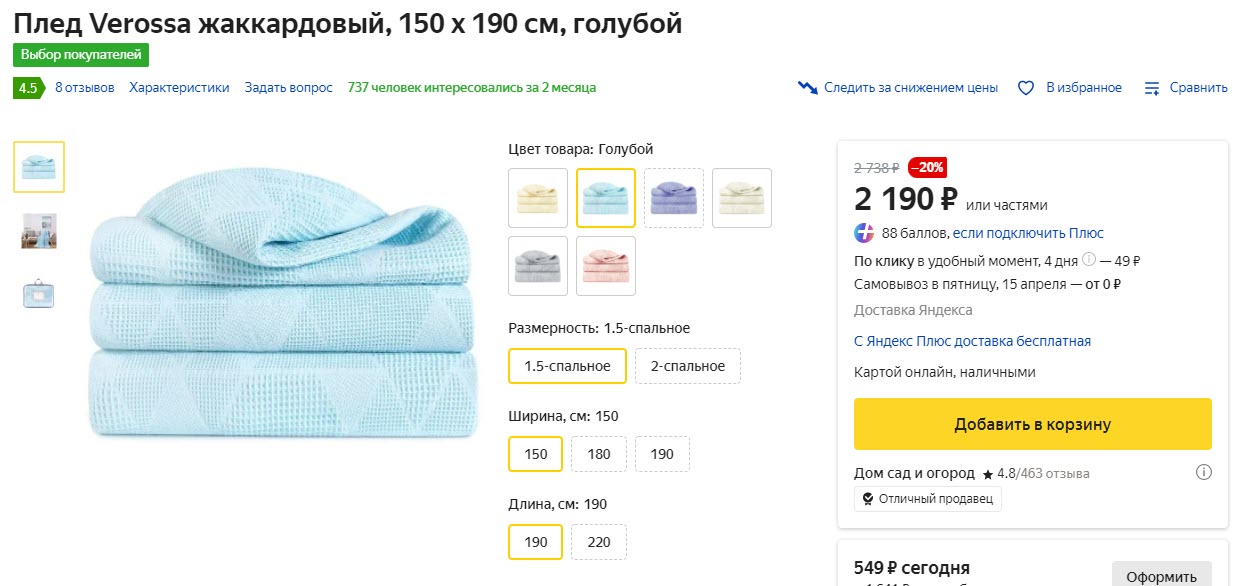The width and height of the screenshot is (1233, 586).
Task: Show the packaged blanket bag thumbnail
Action: (38, 294)
